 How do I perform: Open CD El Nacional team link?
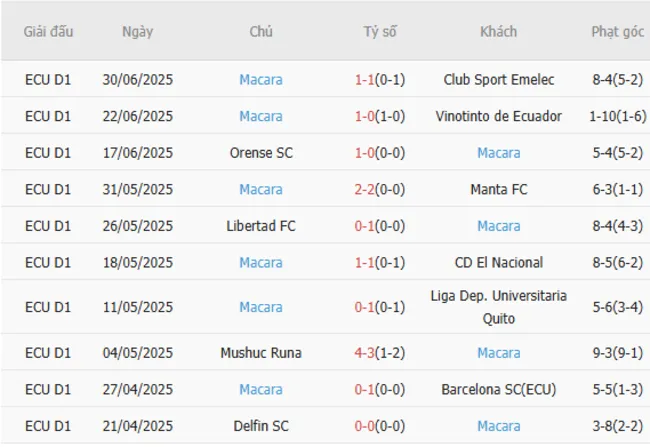click(x=498, y=262)
